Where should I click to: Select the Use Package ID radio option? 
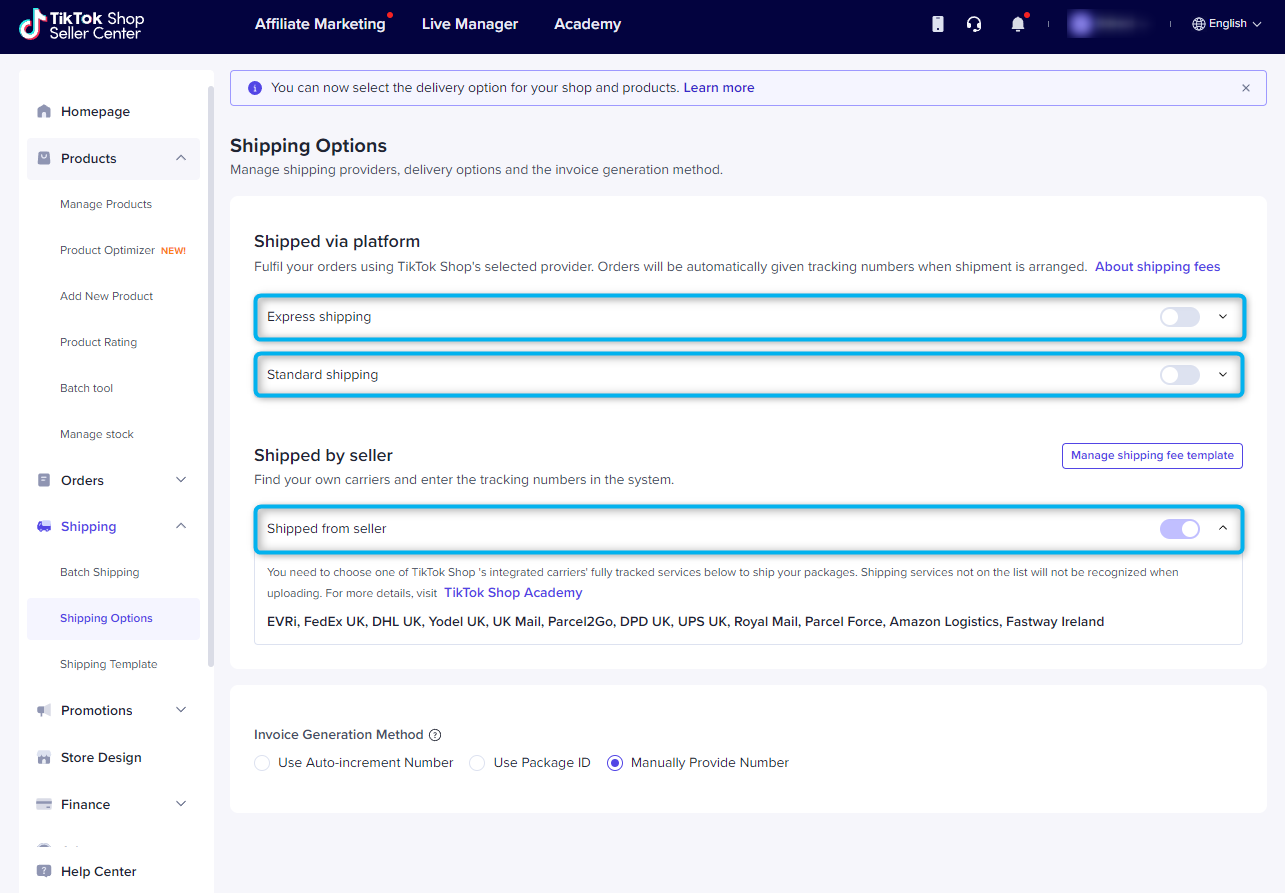click(x=478, y=763)
